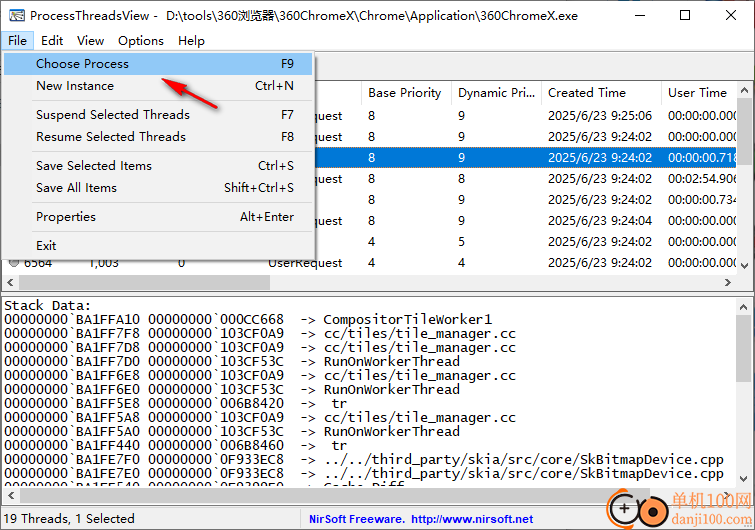Open the View menu

pos(91,40)
